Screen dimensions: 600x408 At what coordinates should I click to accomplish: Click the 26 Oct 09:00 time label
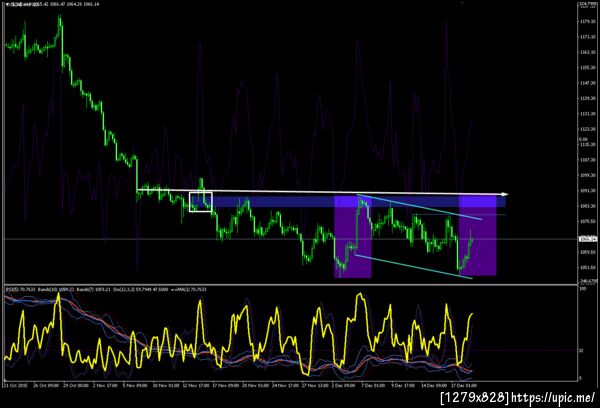click(45, 385)
